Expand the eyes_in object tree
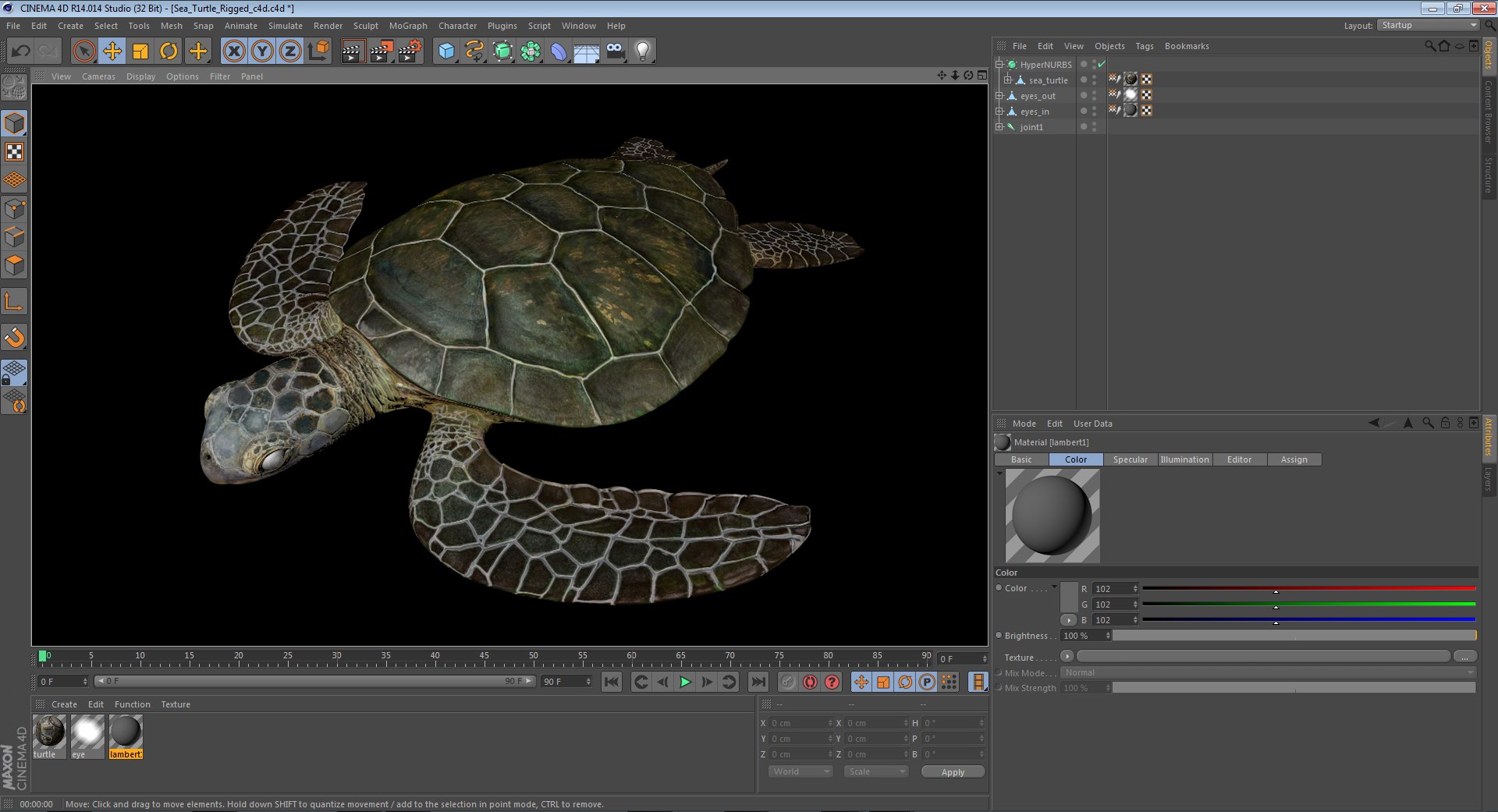Screen dimensions: 1498x812 click(x=999, y=112)
